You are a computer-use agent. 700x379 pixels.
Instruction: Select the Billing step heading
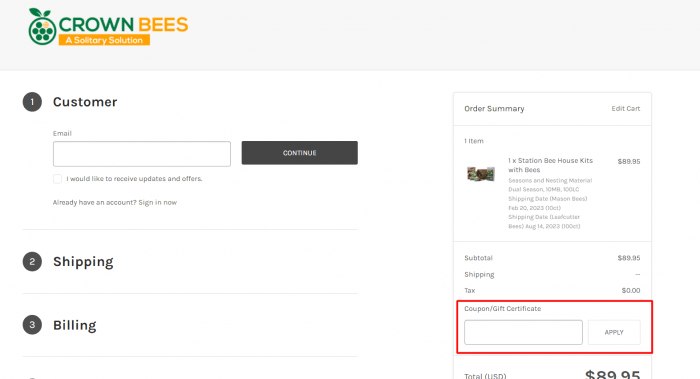[75, 325]
